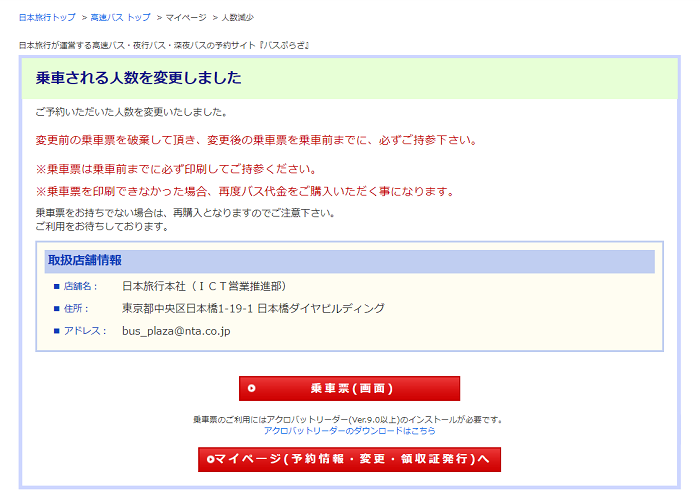Go to 高速バス トップ breadcrumb
700x498 pixels.
(x=120, y=18)
